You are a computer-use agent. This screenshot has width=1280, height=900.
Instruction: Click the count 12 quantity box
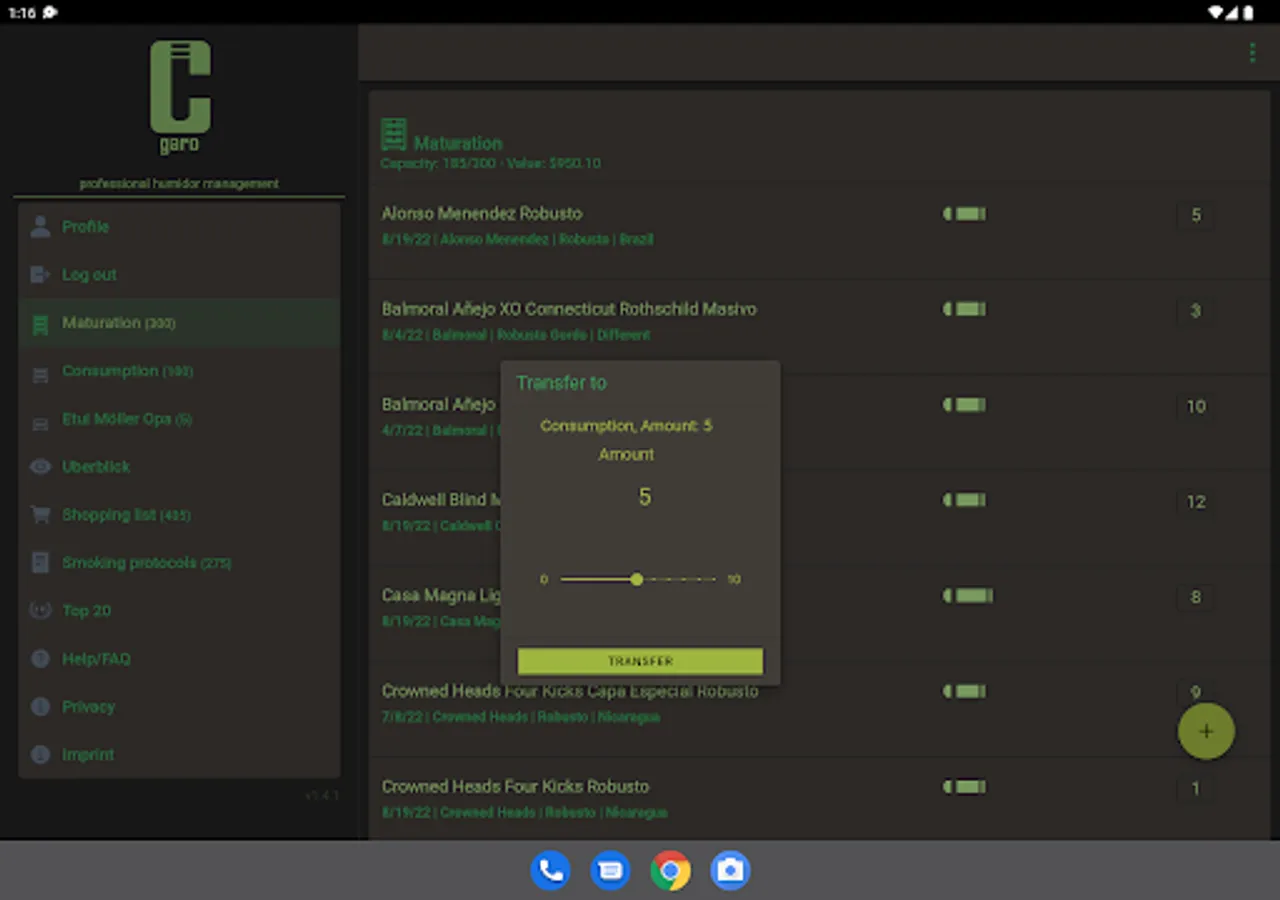tap(1196, 502)
